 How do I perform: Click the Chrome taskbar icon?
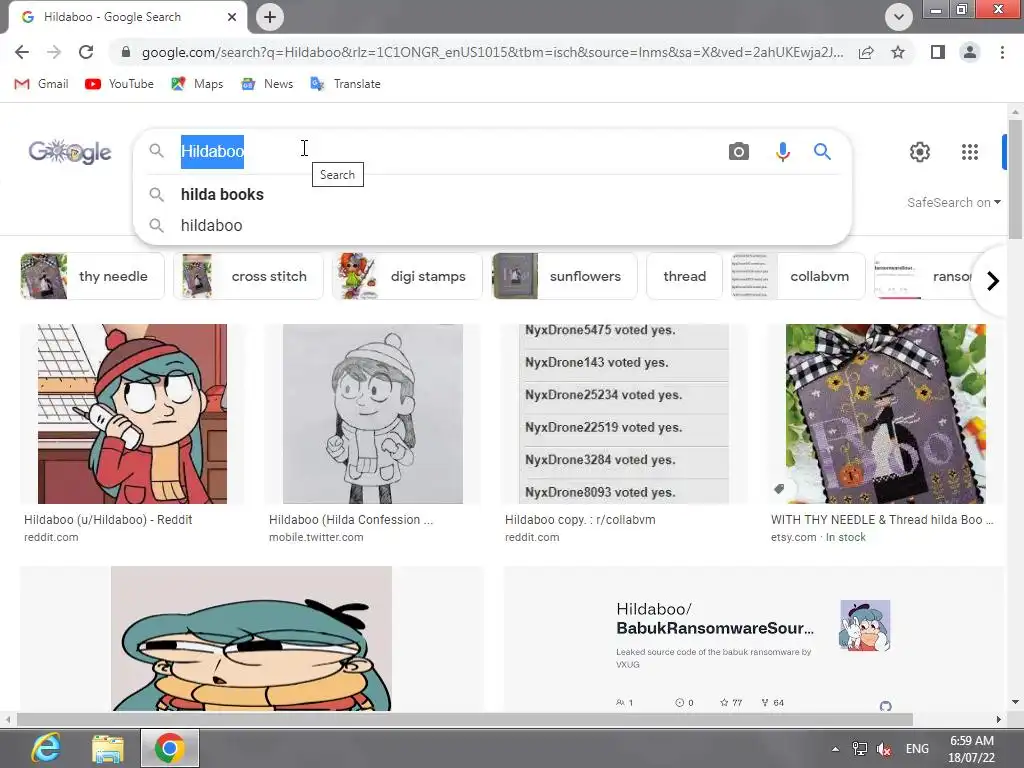coord(170,748)
